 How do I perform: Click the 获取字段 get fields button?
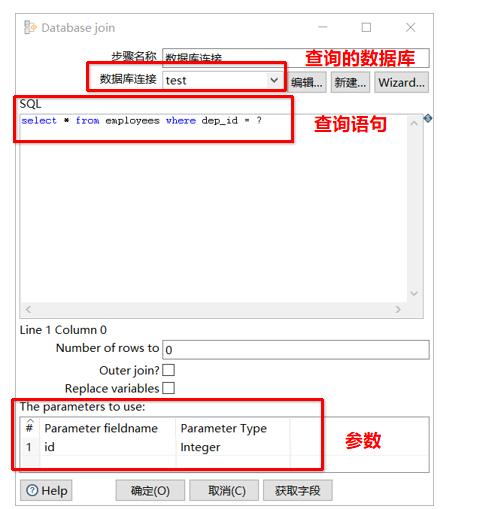tap(298, 490)
